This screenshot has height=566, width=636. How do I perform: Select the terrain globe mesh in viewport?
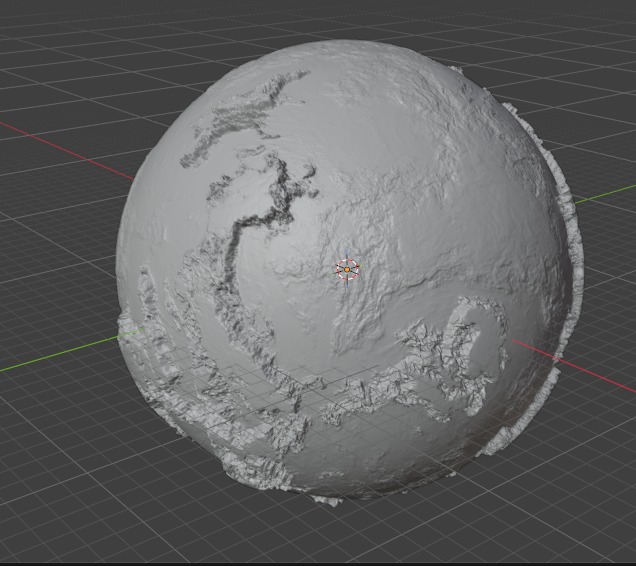click(x=350, y=272)
